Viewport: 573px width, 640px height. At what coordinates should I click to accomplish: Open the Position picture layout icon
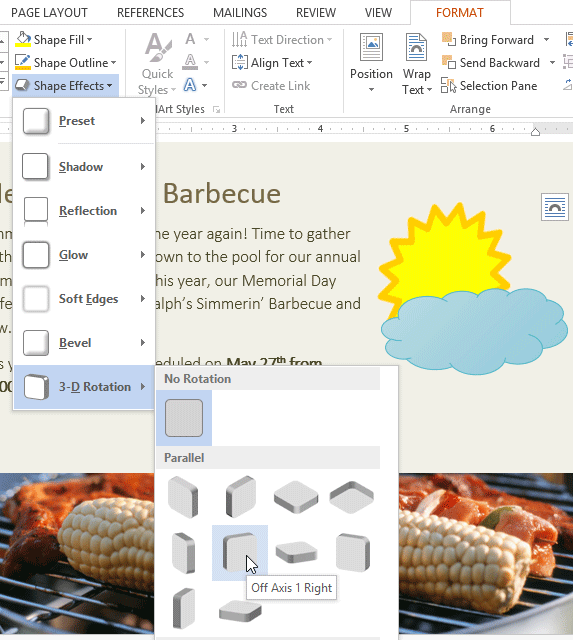point(371,47)
